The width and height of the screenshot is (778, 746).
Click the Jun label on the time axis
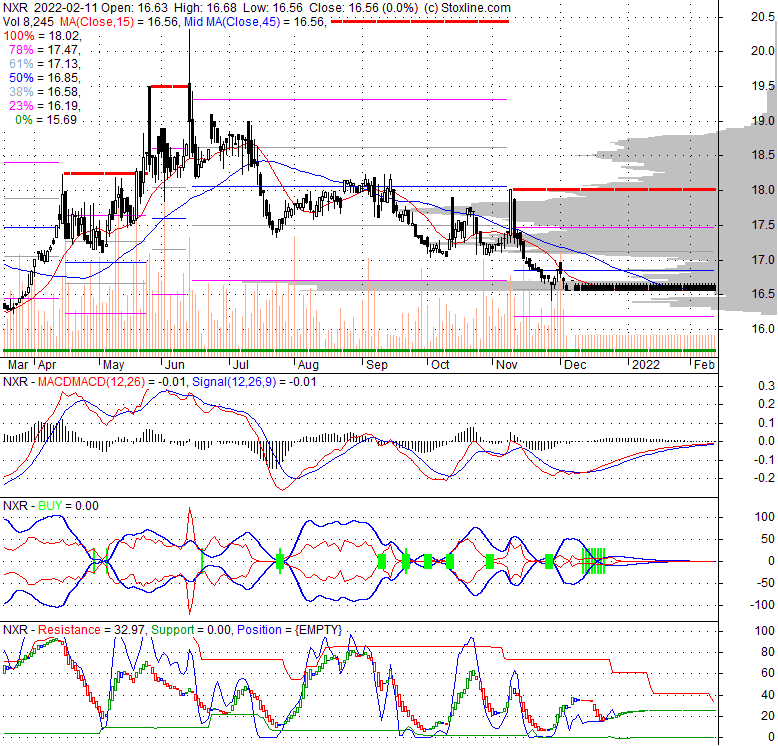[175, 365]
